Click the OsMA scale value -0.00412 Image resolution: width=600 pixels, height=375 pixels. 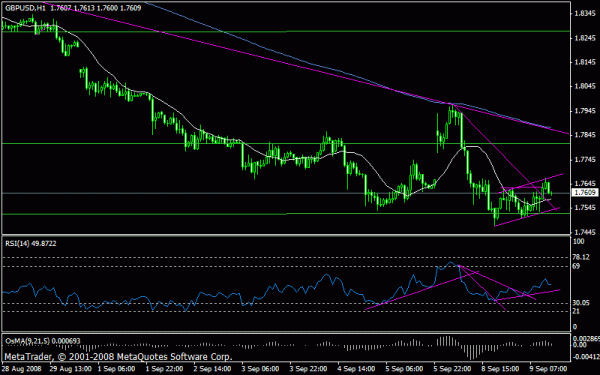point(586,357)
